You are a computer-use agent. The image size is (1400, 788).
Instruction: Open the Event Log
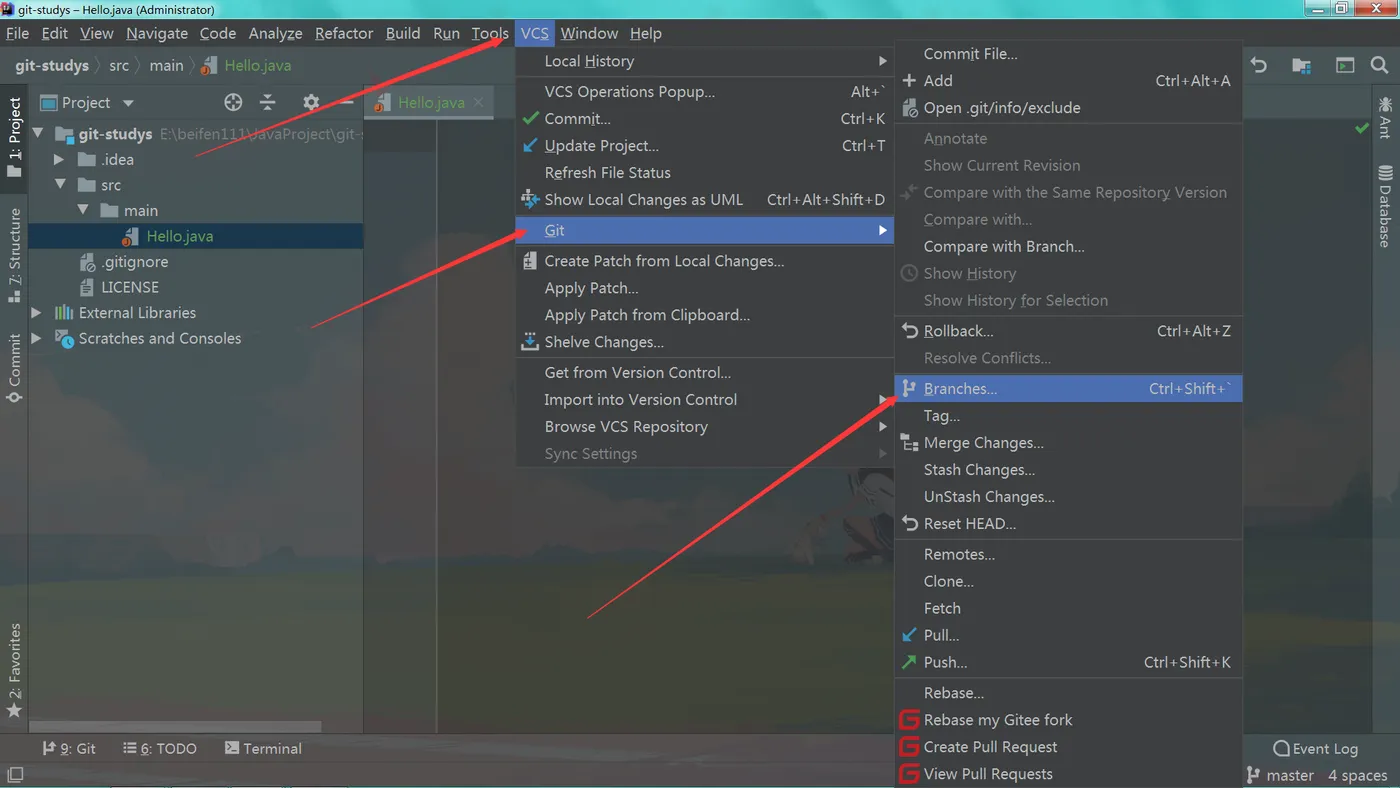click(1315, 748)
